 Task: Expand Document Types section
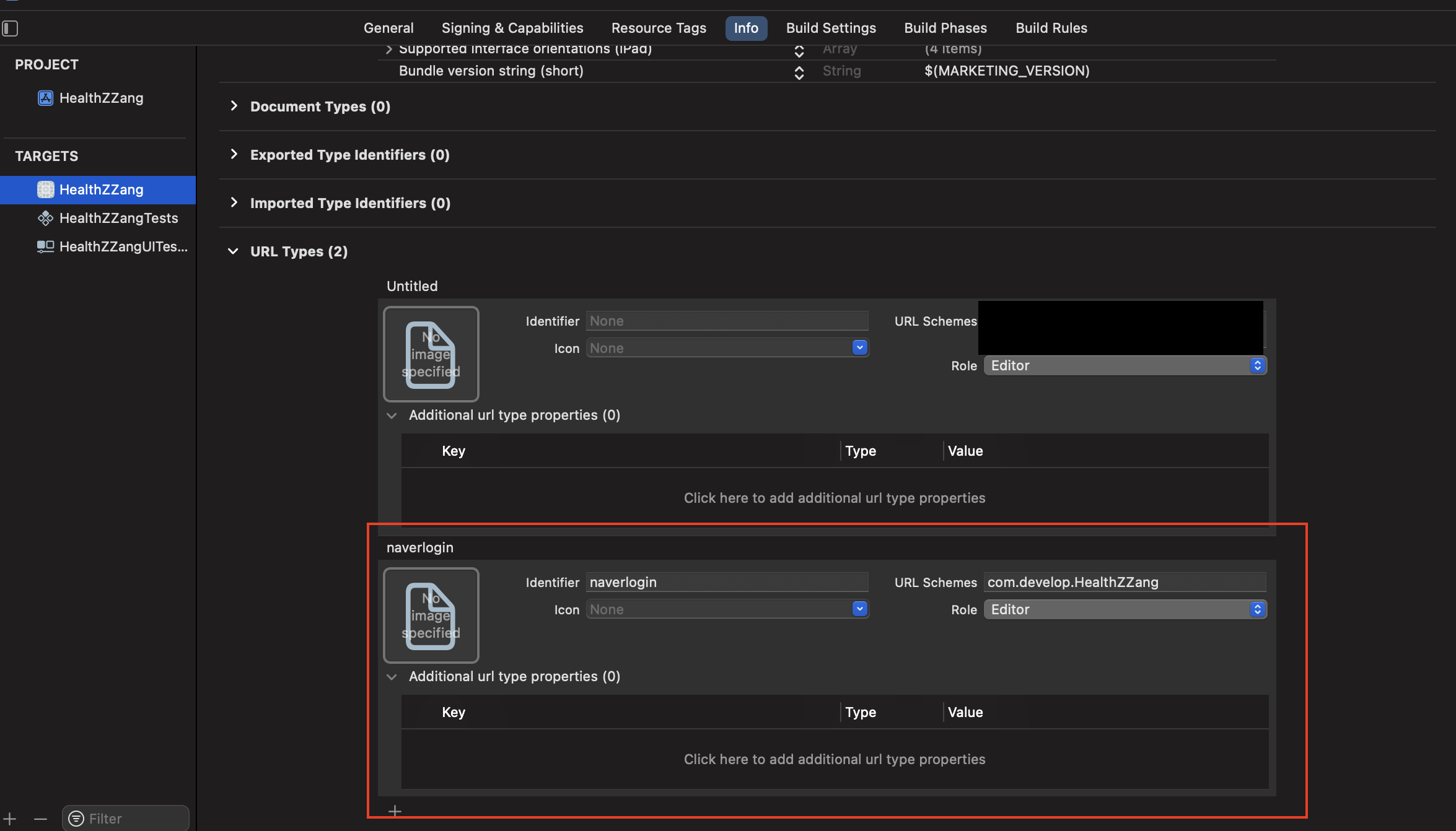[x=234, y=106]
